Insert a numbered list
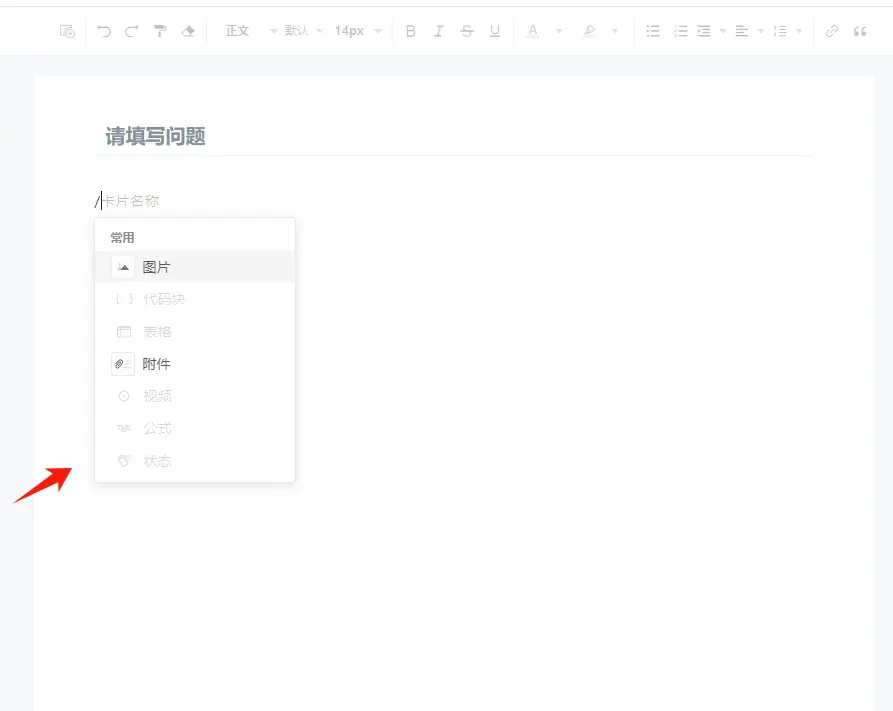893x711 pixels. pyautogui.click(x=681, y=31)
